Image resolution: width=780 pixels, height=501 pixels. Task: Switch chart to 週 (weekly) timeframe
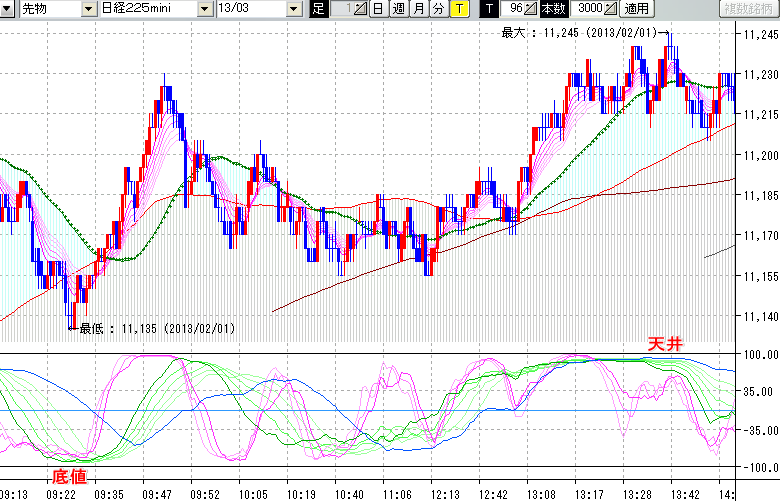pos(397,9)
